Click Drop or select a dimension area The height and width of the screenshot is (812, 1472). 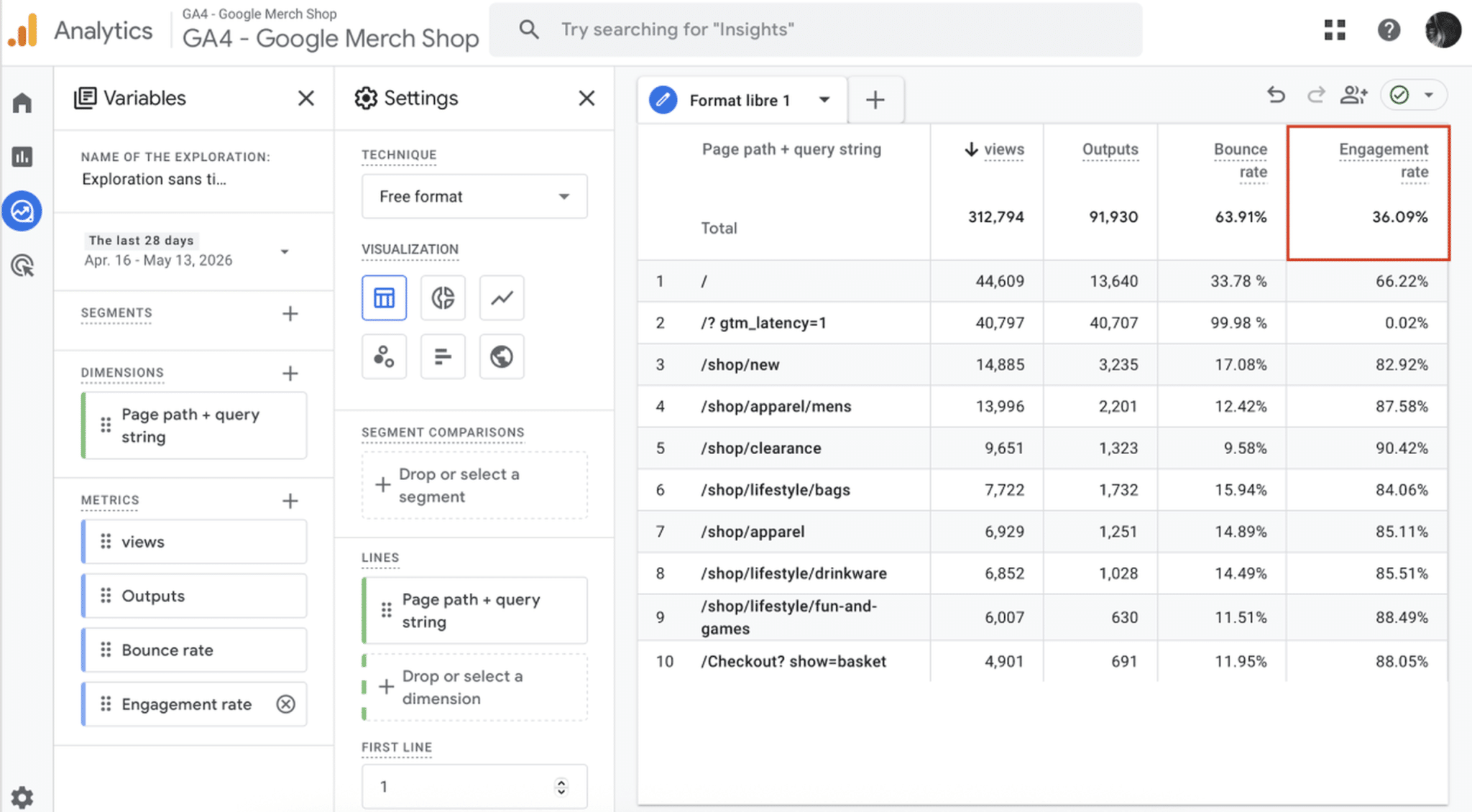click(x=474, y=687)
